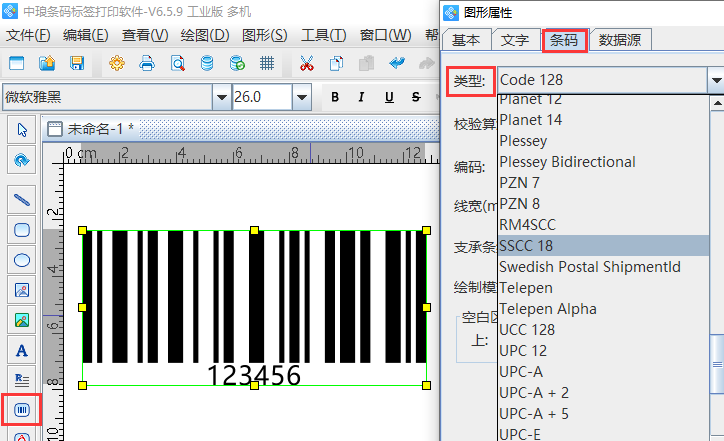Screen dimensions: 724x441
Task: Open the 绘图(D) menu
Action: tap(205, 35)
